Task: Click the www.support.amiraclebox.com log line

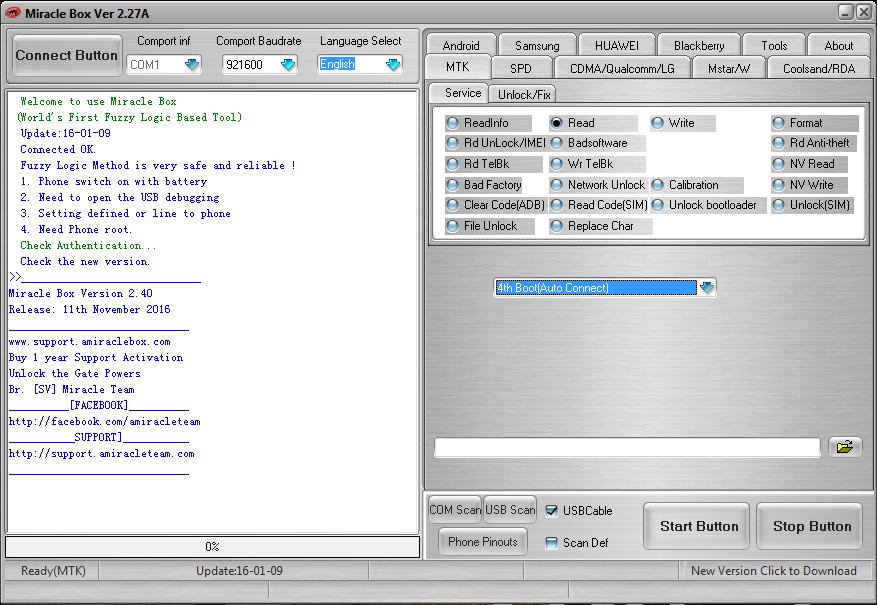Action: click(x=89, y=342)
